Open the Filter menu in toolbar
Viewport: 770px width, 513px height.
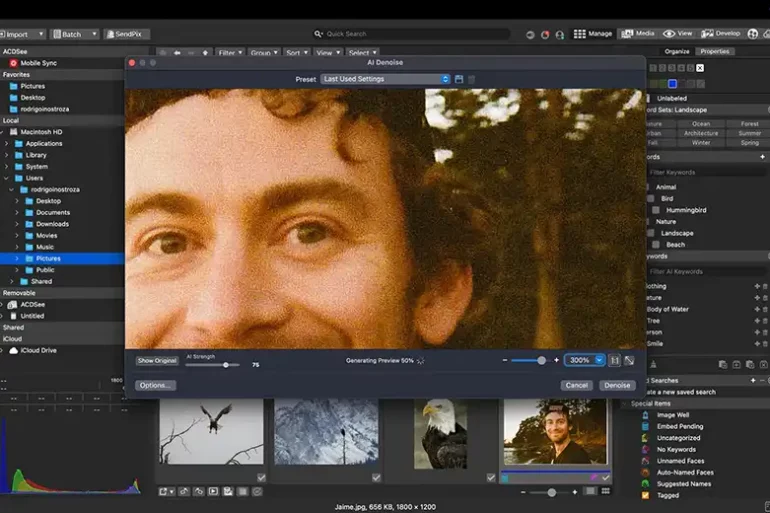229,52
